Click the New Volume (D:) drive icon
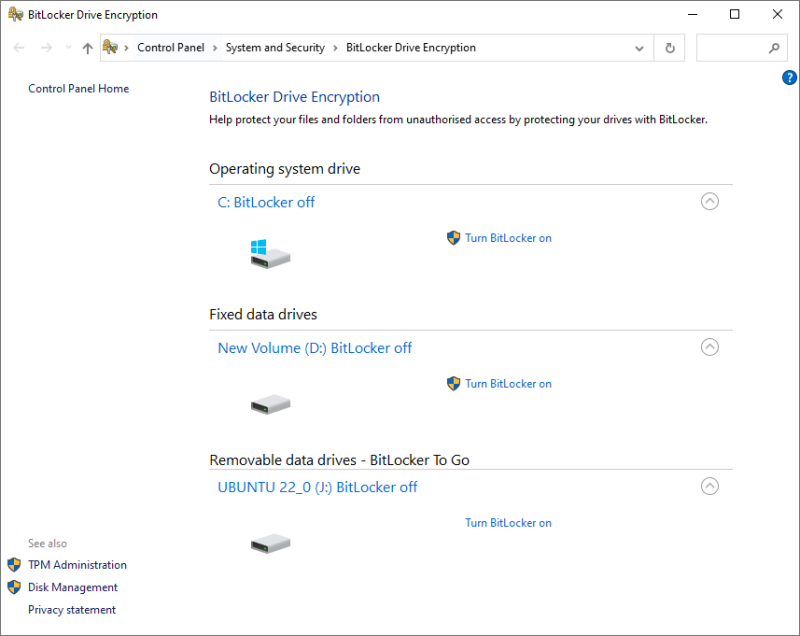This screenshot has height=636, width=800. click(269, 404)
